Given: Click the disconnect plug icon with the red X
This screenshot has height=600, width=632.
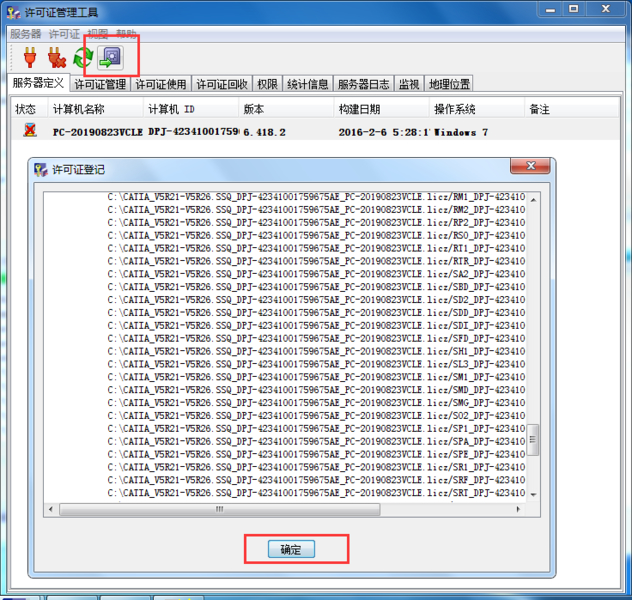Looking at the screenshot, I should 56,57.
